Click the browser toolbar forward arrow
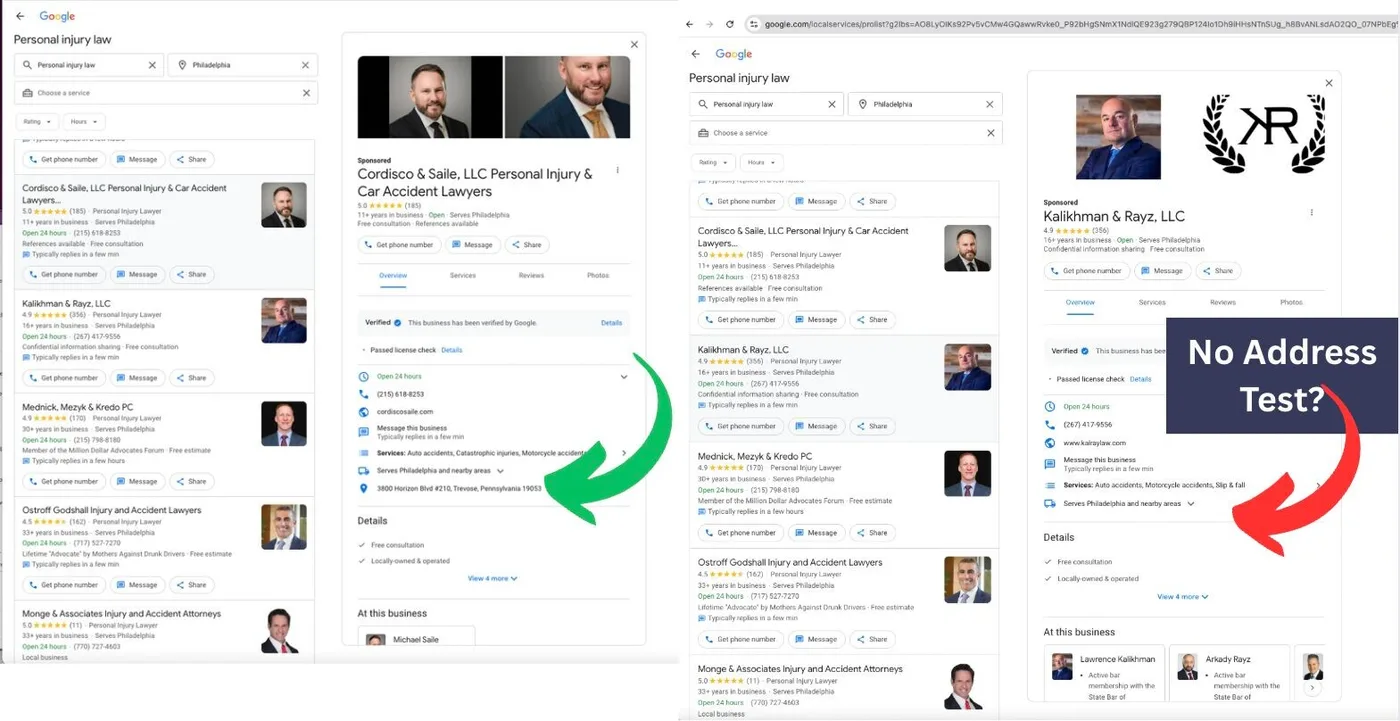This screenshot has height=721, width=1400. point(710,24)
